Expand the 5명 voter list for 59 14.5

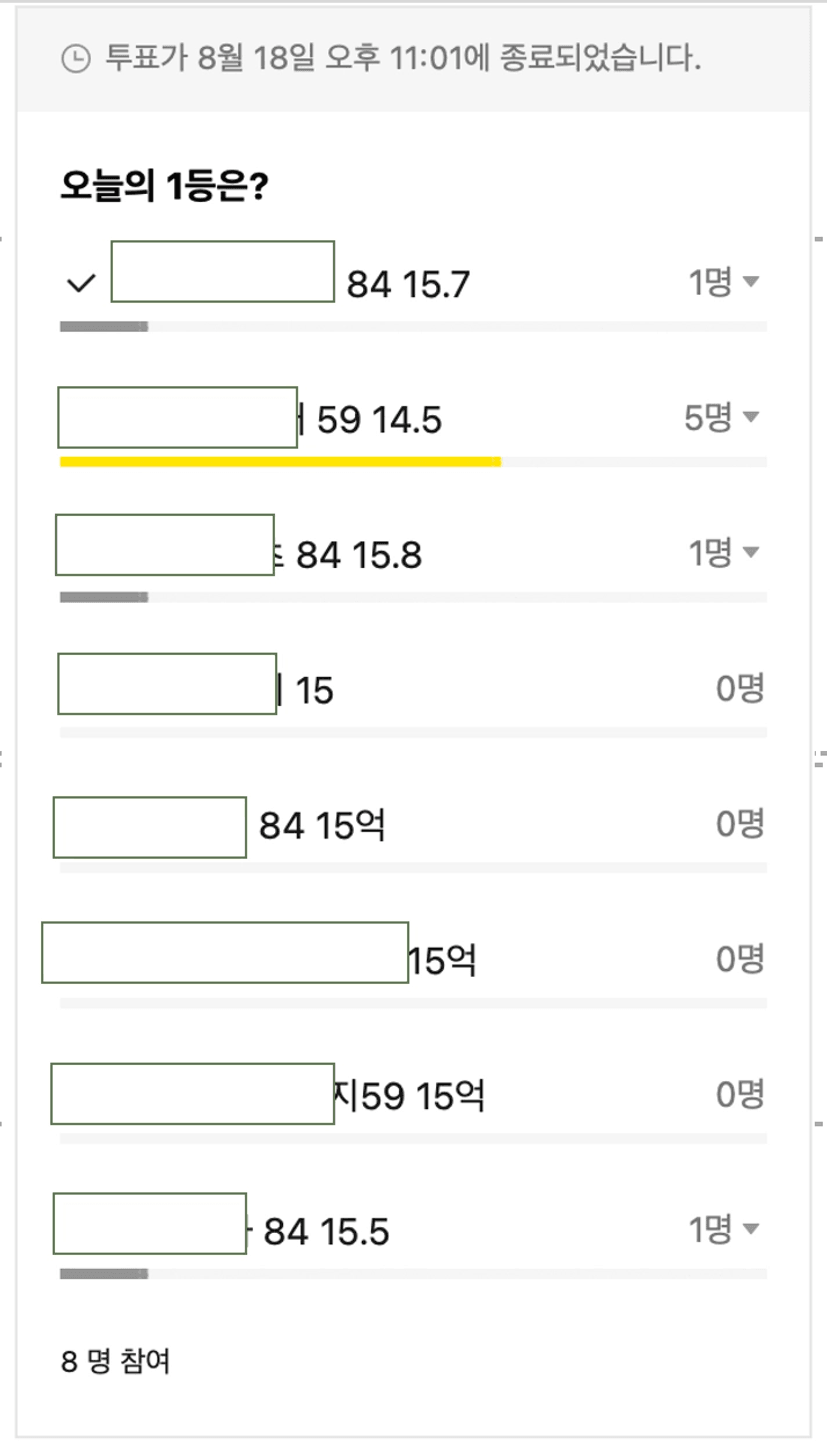pyautogui.click(x=724, y=417)
